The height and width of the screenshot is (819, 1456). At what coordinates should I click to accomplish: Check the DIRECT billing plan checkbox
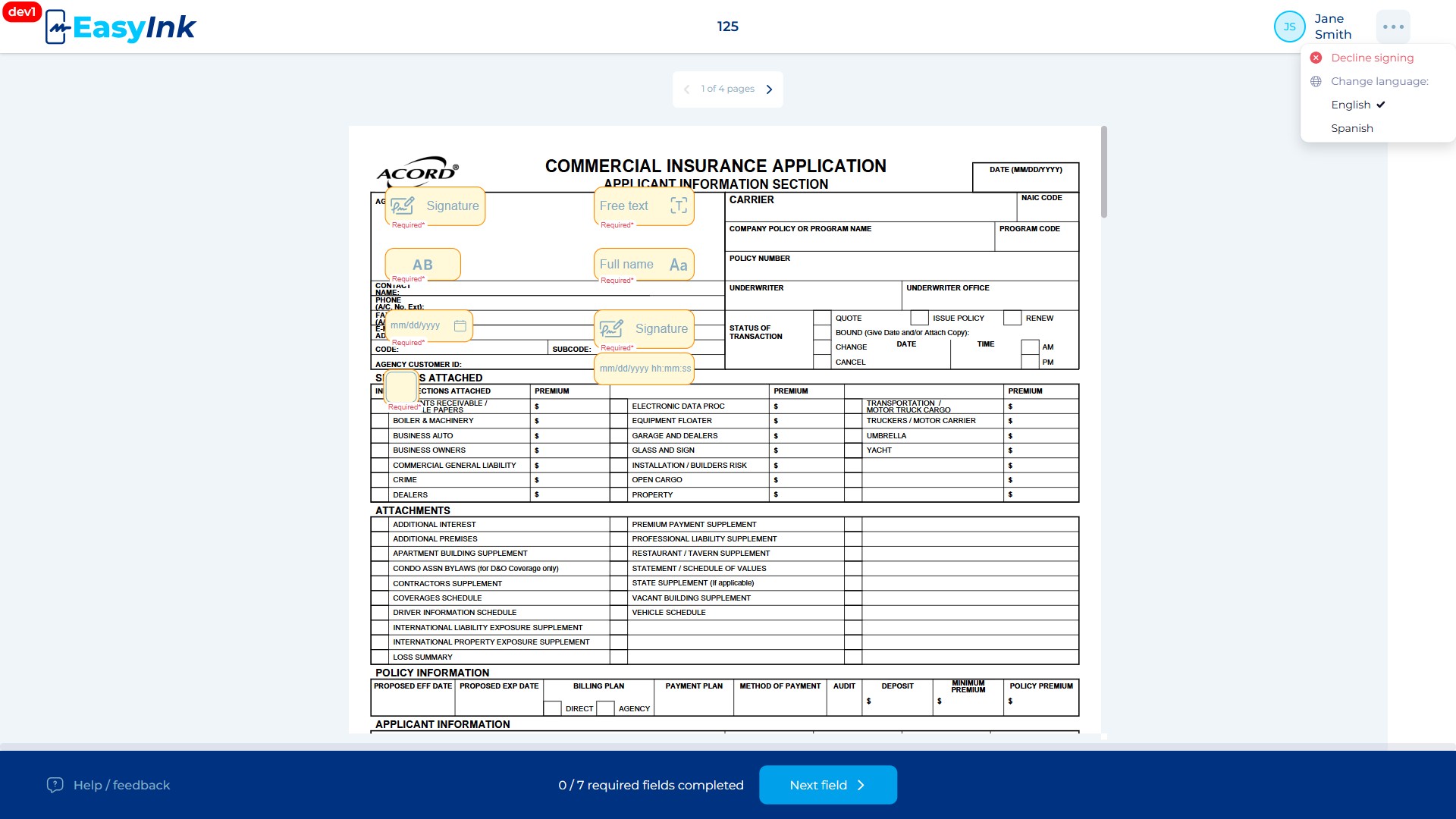(x=553, y=708)
